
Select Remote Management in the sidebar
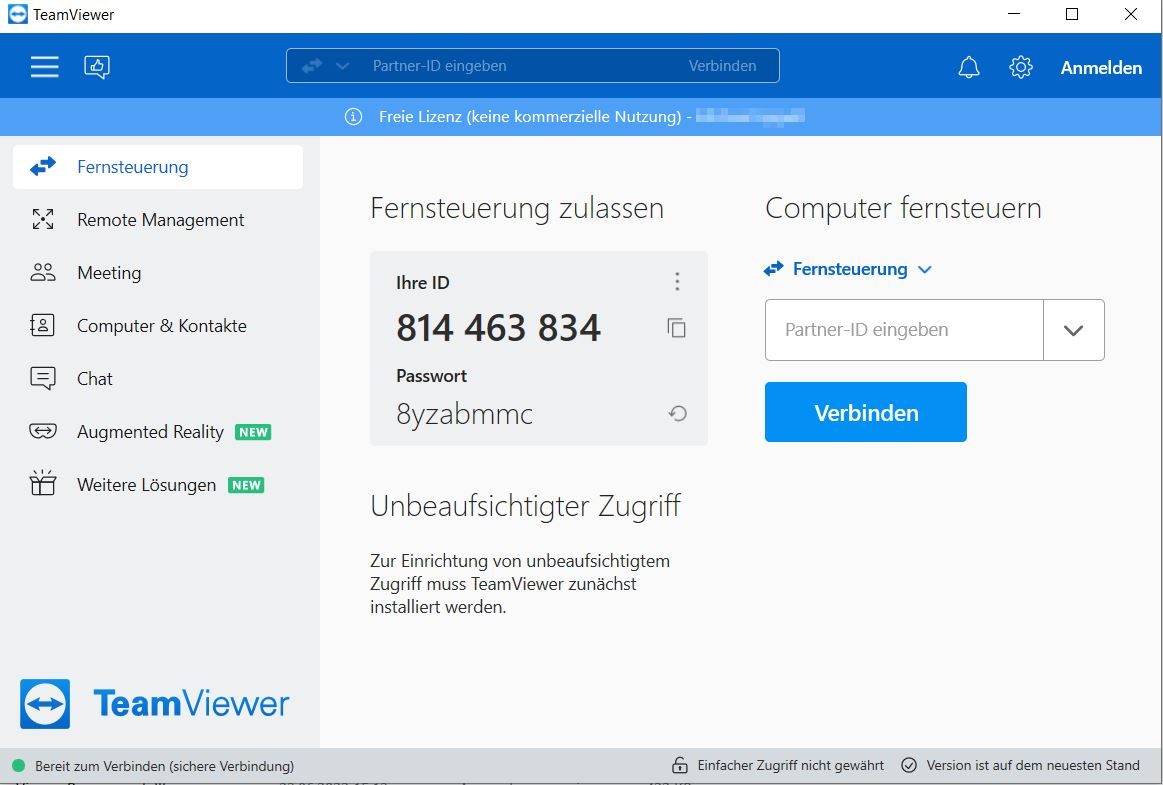point(160,220)
